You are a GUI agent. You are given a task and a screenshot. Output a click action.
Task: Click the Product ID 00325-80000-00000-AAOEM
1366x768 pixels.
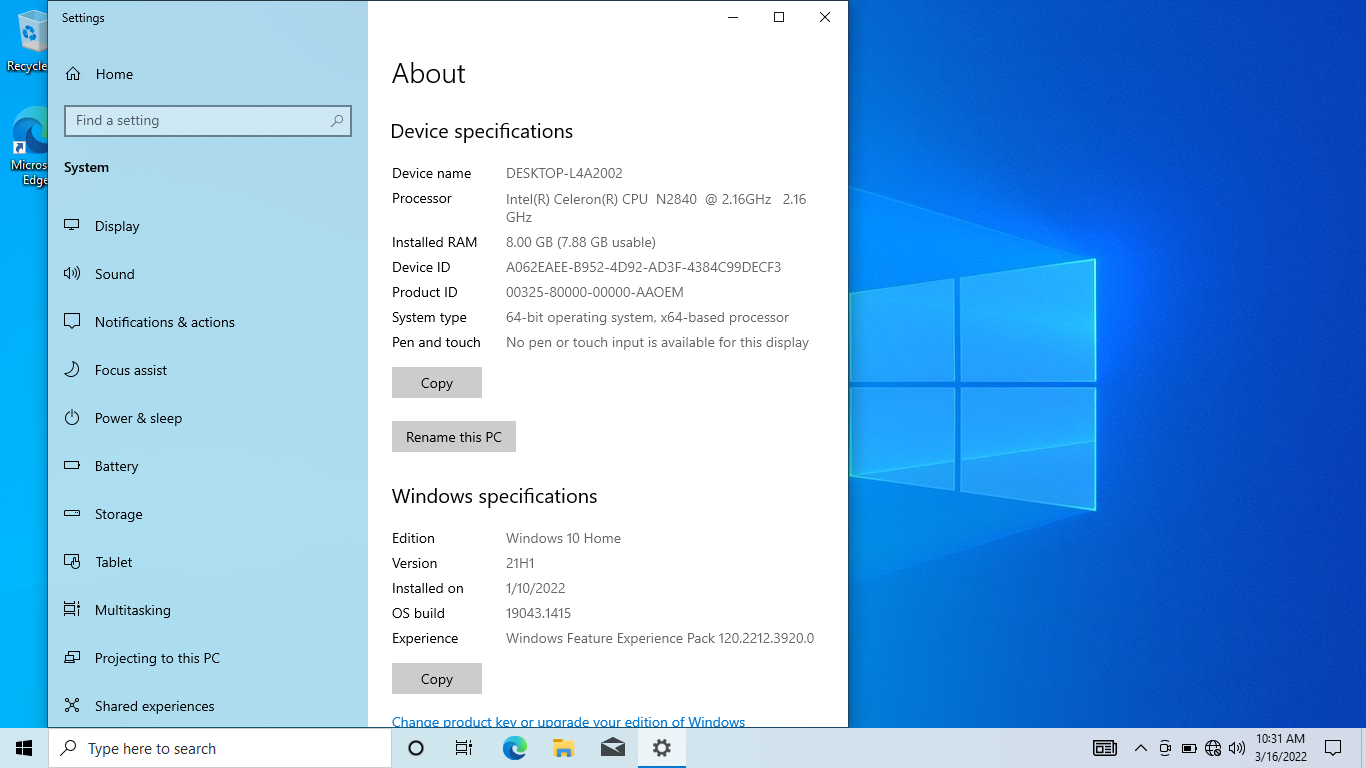tap(595, 292)
